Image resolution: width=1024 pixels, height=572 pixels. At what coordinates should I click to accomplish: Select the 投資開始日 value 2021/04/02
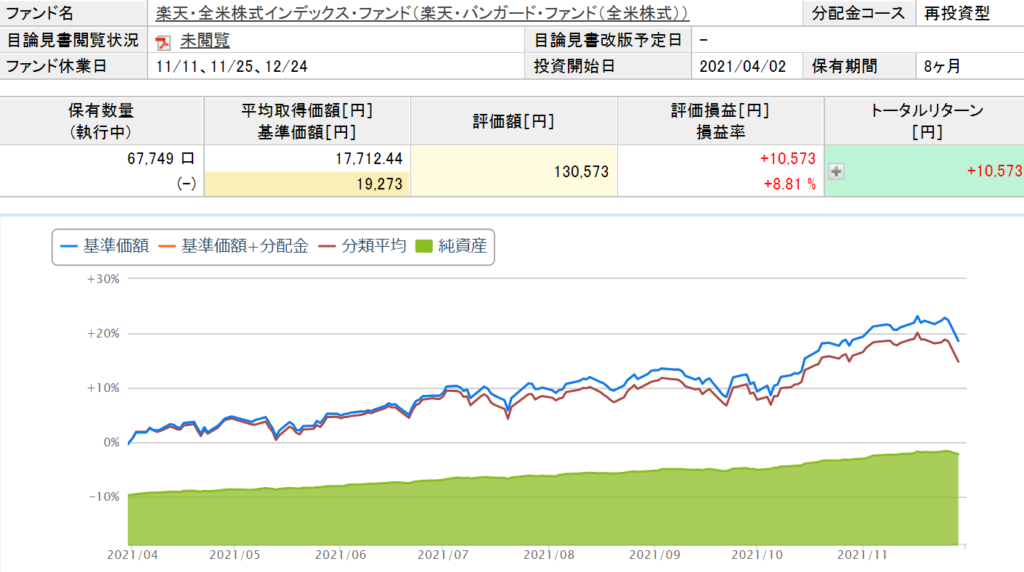pos(743,67)
